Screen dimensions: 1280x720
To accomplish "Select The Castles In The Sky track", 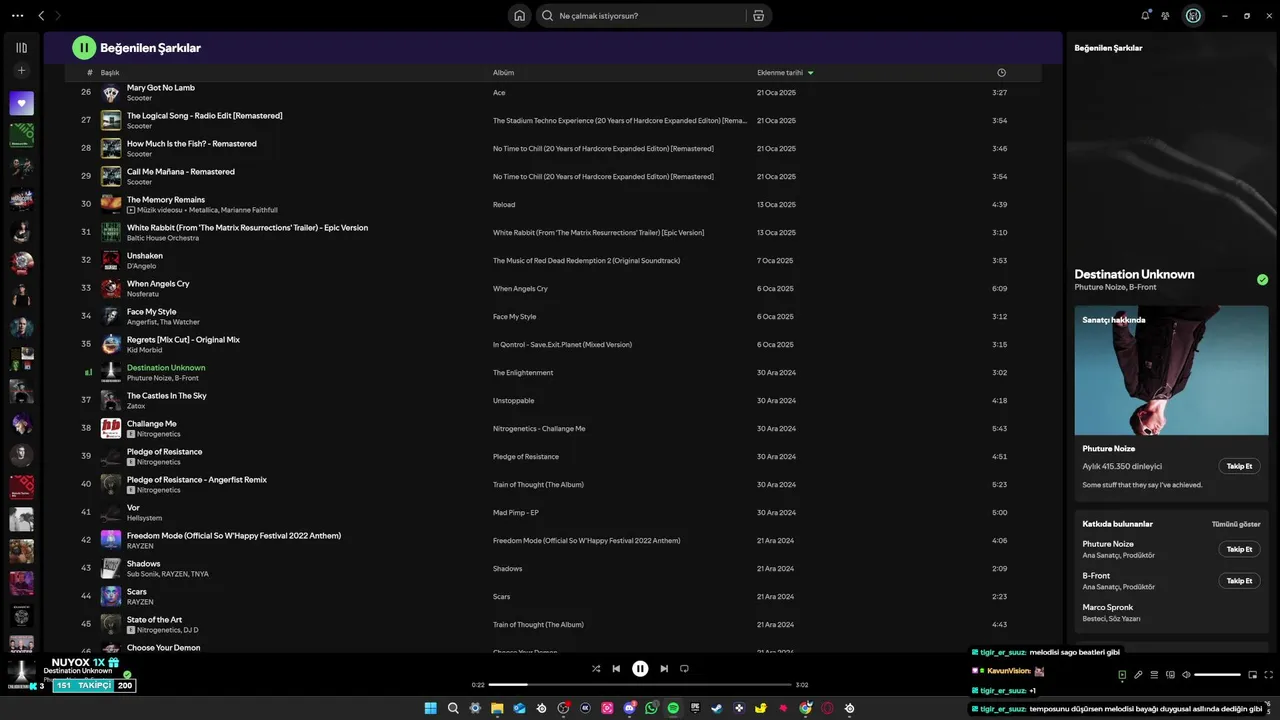I will click(166, 396).
